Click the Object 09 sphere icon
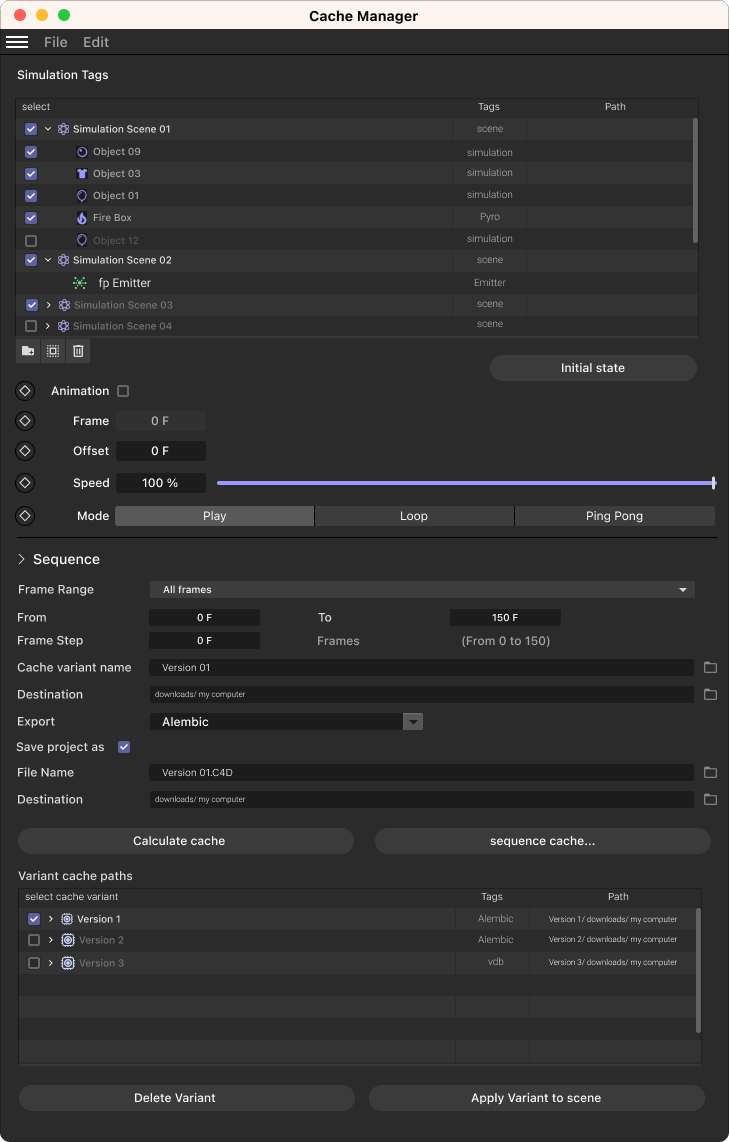The width and height of the screenshot is (729, 1142). click(82, 151)
